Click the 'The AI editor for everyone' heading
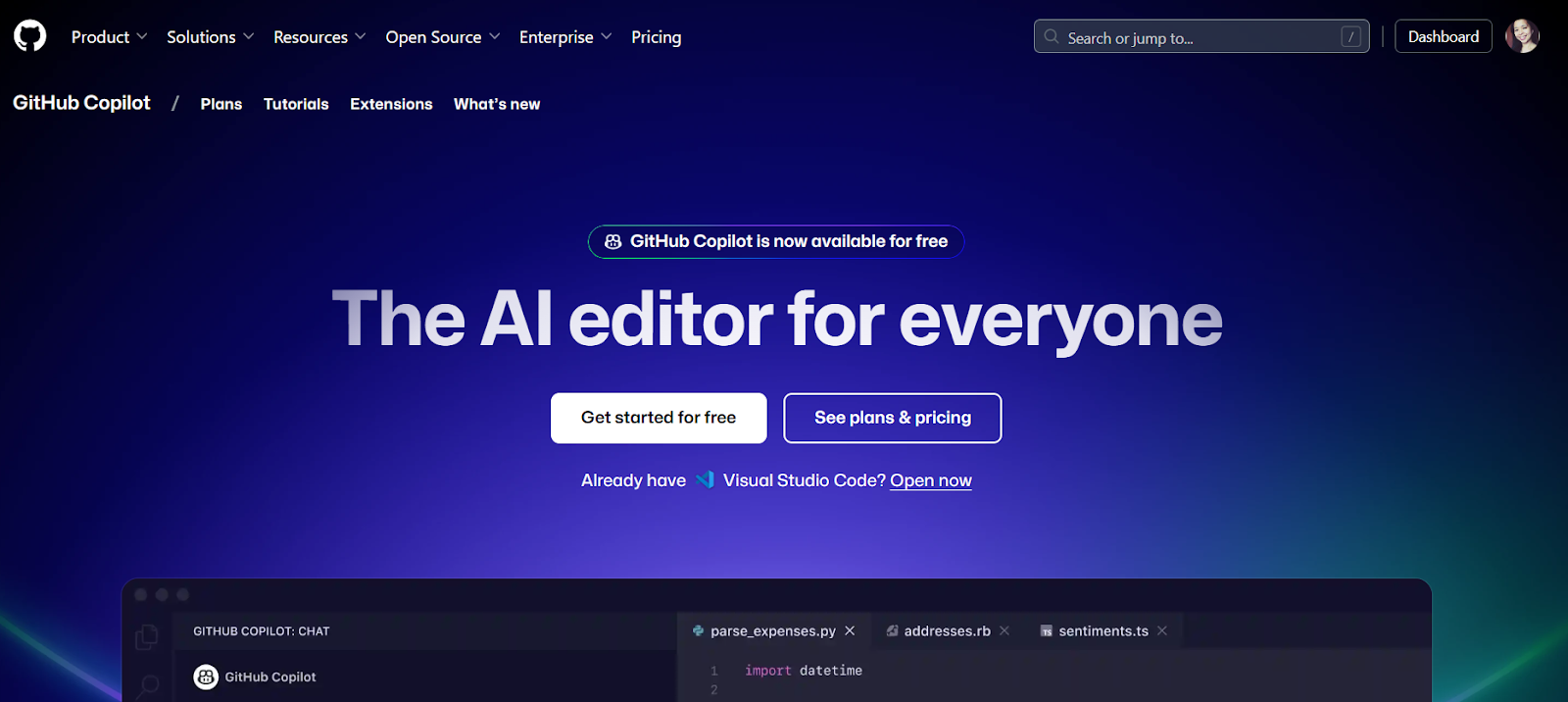 tap(777, 320)
